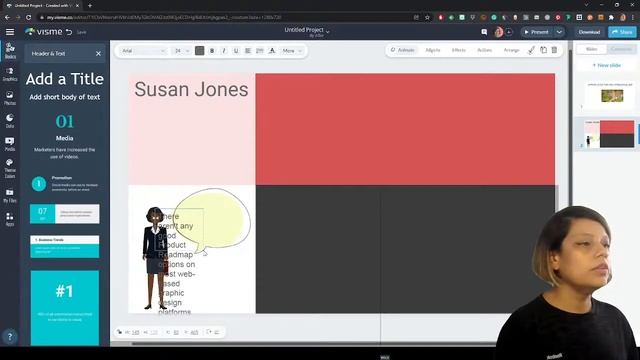Open the text color A icon
Viewport: 640px width, 360px height.
[x=272, y=51]
